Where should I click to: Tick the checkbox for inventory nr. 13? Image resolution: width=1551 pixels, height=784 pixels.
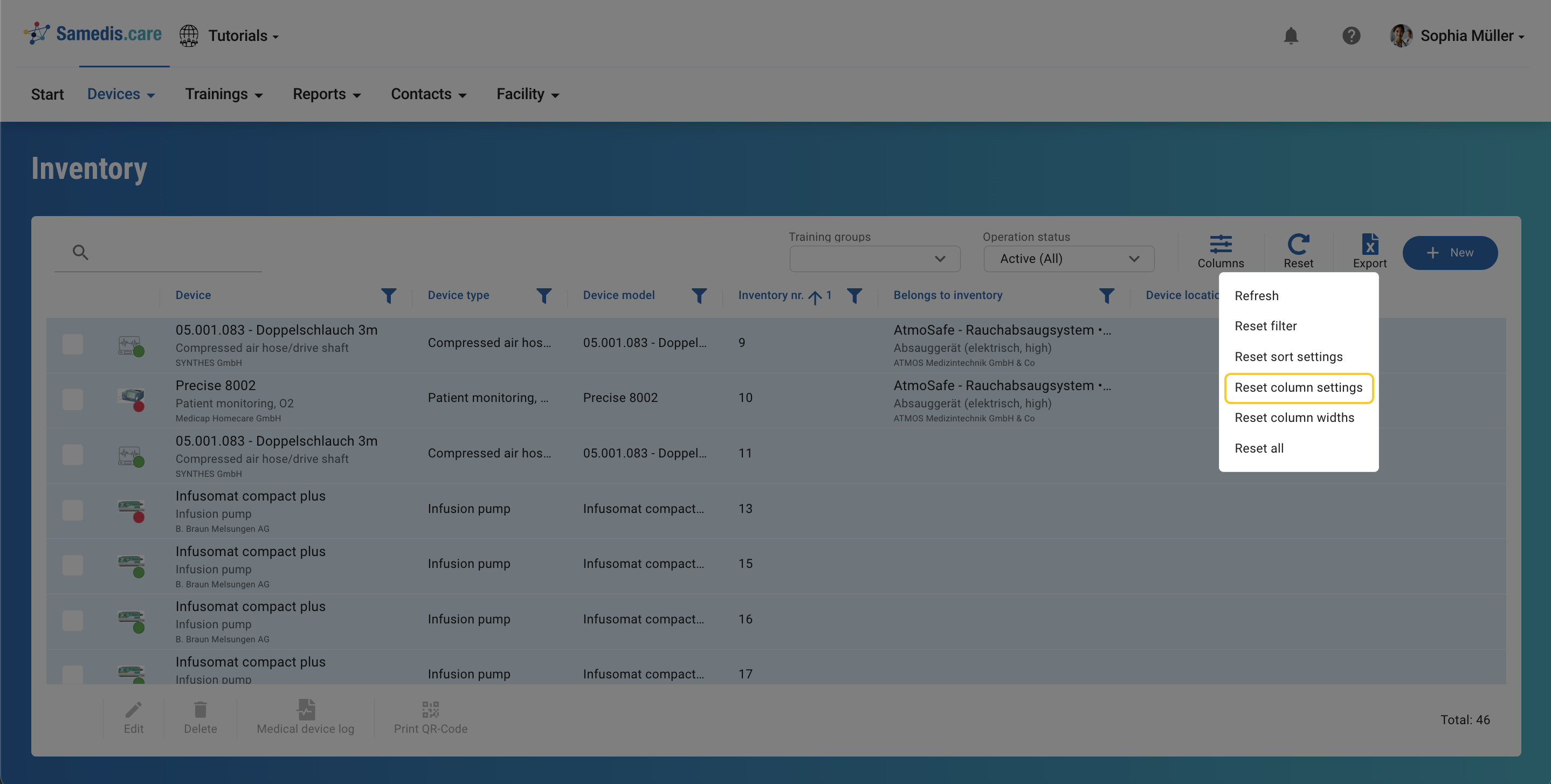click(73, 510)
